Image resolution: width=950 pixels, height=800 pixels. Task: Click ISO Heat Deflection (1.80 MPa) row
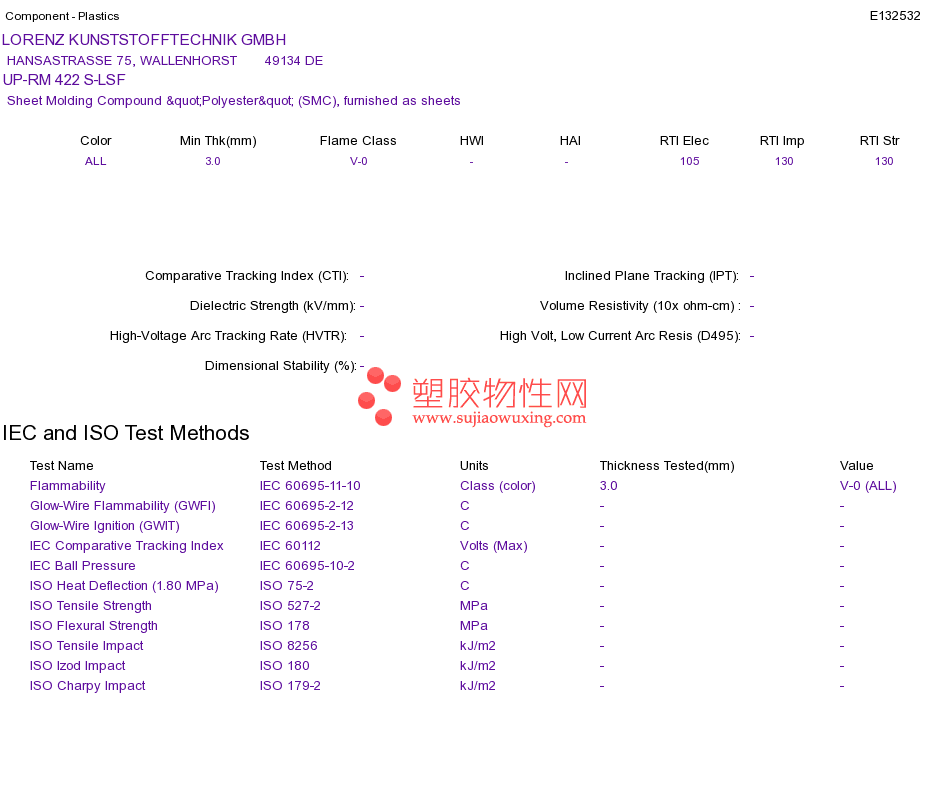pyautogui.click(x=124, y=585)
